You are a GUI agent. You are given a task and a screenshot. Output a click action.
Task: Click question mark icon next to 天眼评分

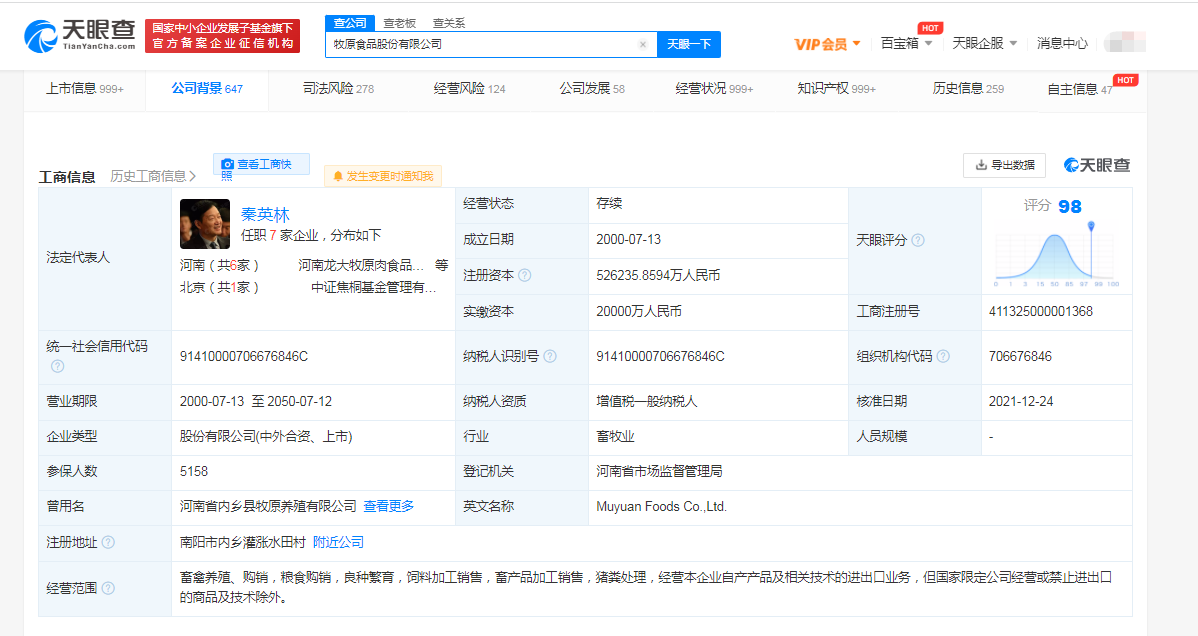pyautogui.click(x=918, y=240)
